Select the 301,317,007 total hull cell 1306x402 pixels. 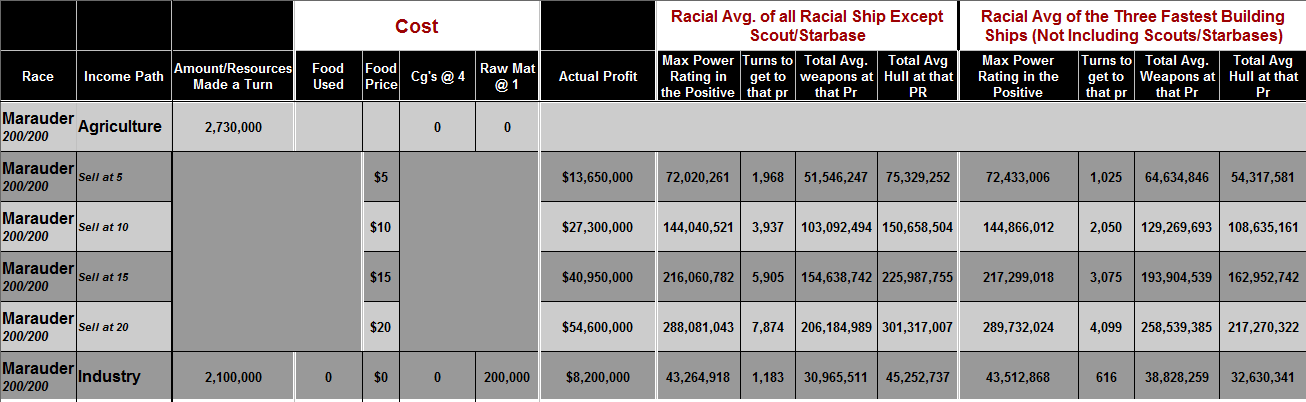click(x=918, y=327)
